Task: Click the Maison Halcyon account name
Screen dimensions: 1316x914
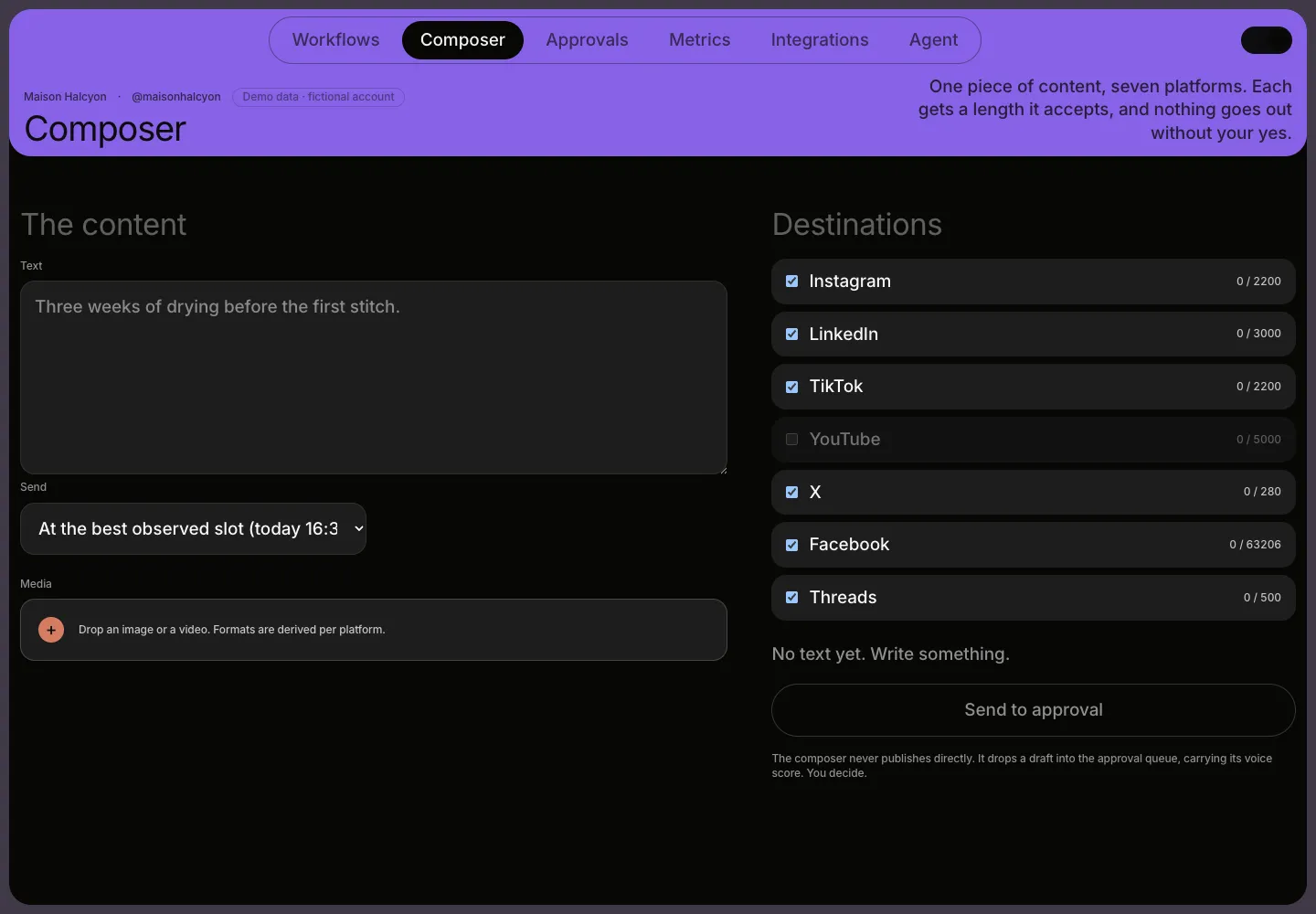Action: click(65, 97)
